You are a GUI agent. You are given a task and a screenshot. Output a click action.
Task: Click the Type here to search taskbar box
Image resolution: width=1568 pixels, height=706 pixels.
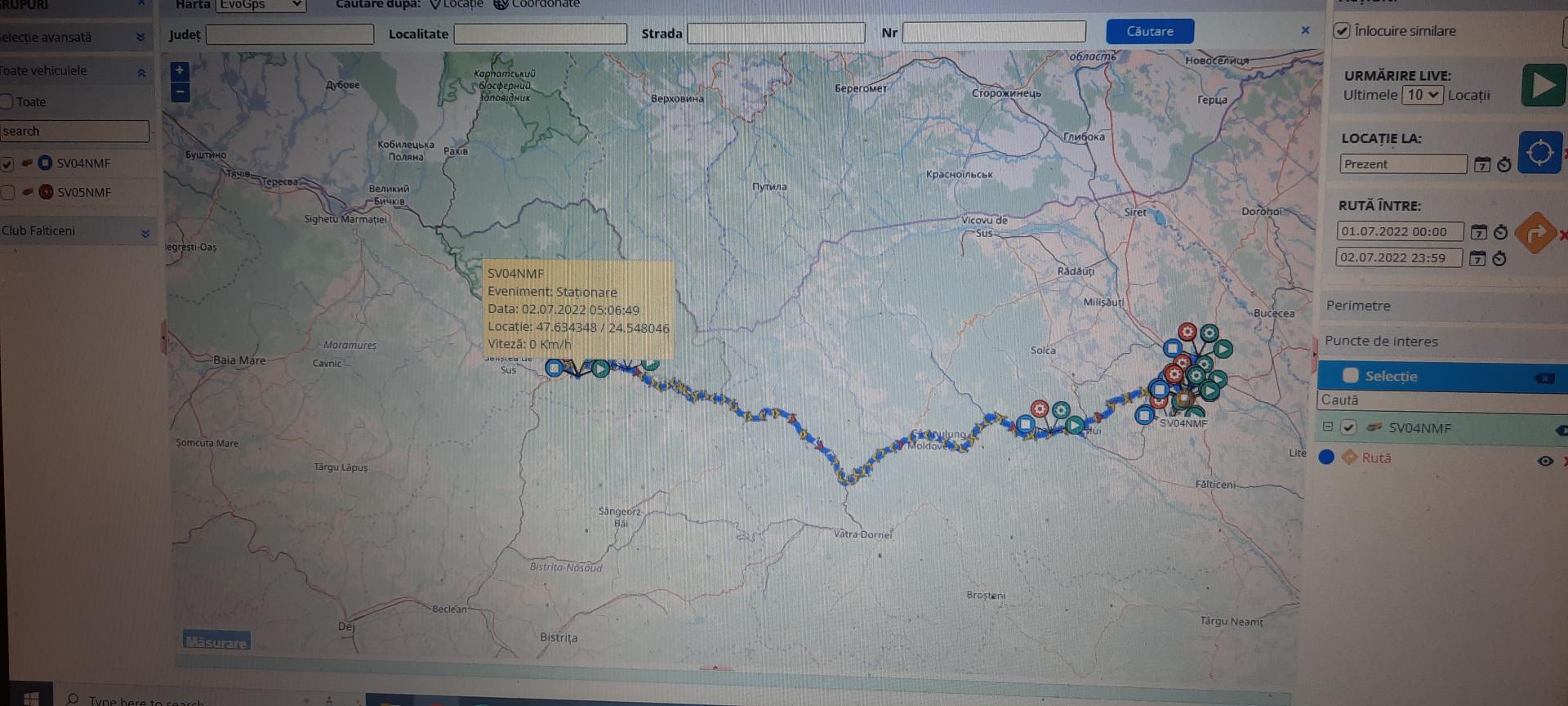click(147, 700)
